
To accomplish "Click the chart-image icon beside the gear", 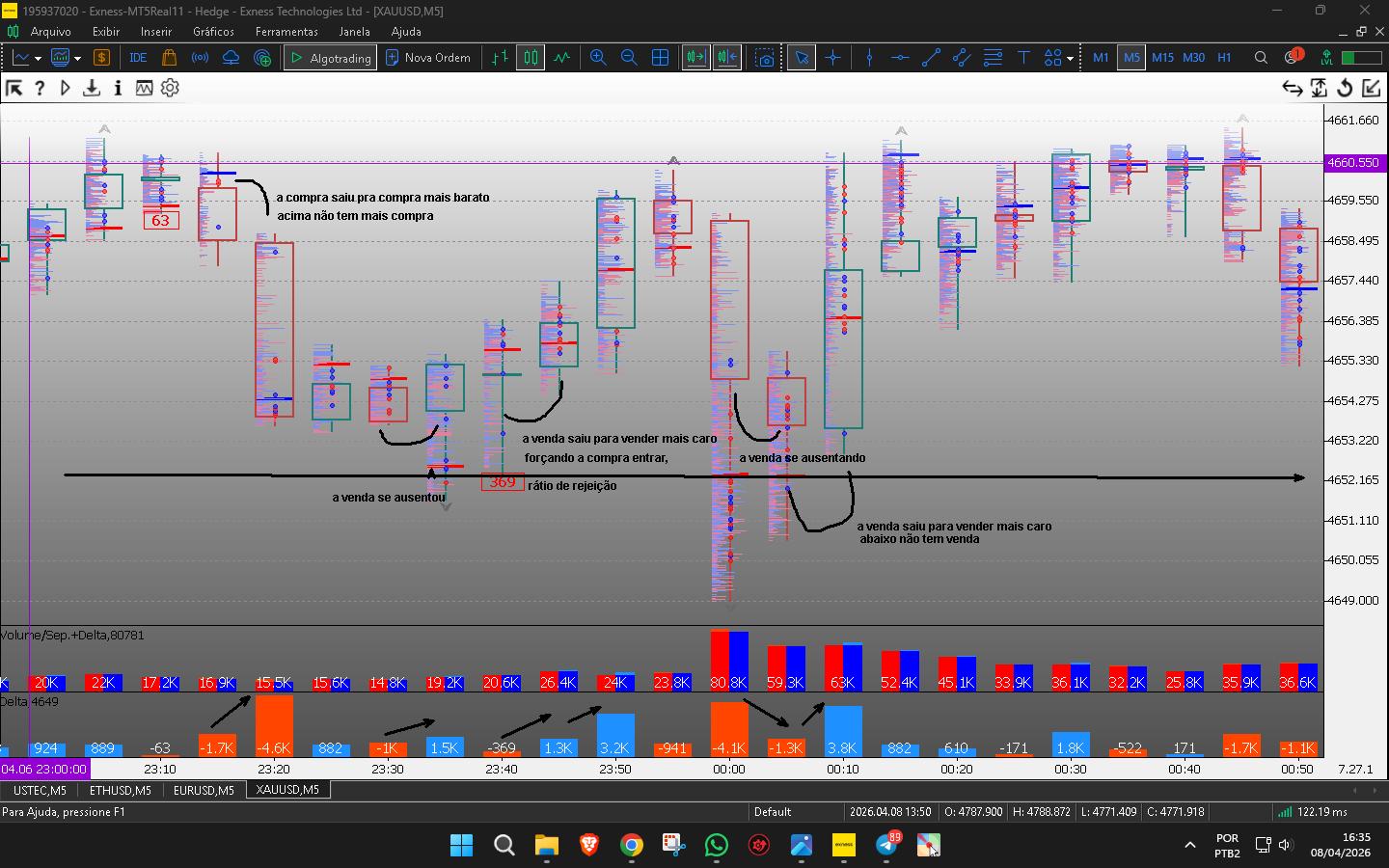I will click(144, 88).
